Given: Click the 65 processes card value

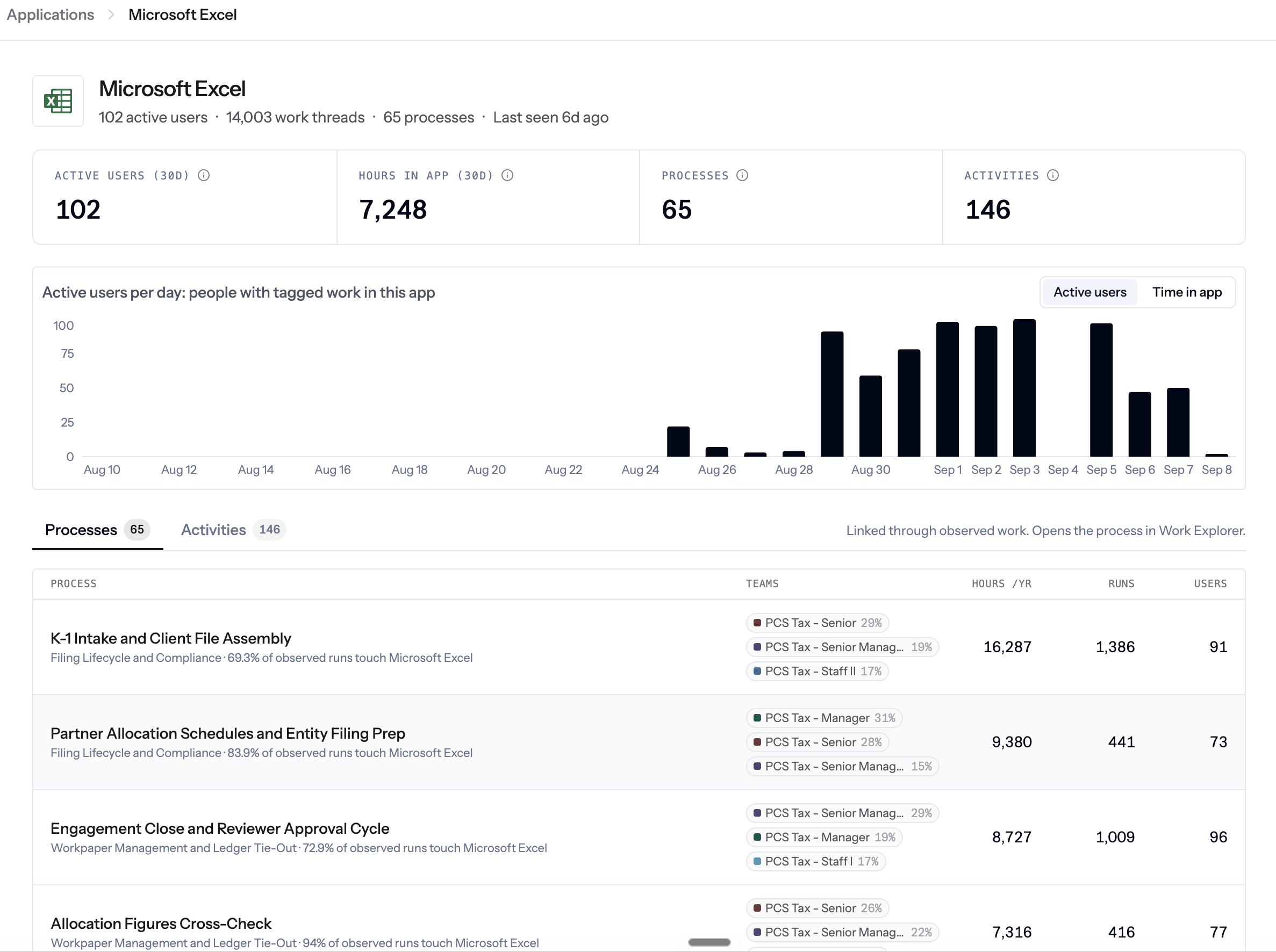Looking at the screenshot, I should tap(676, 209).
